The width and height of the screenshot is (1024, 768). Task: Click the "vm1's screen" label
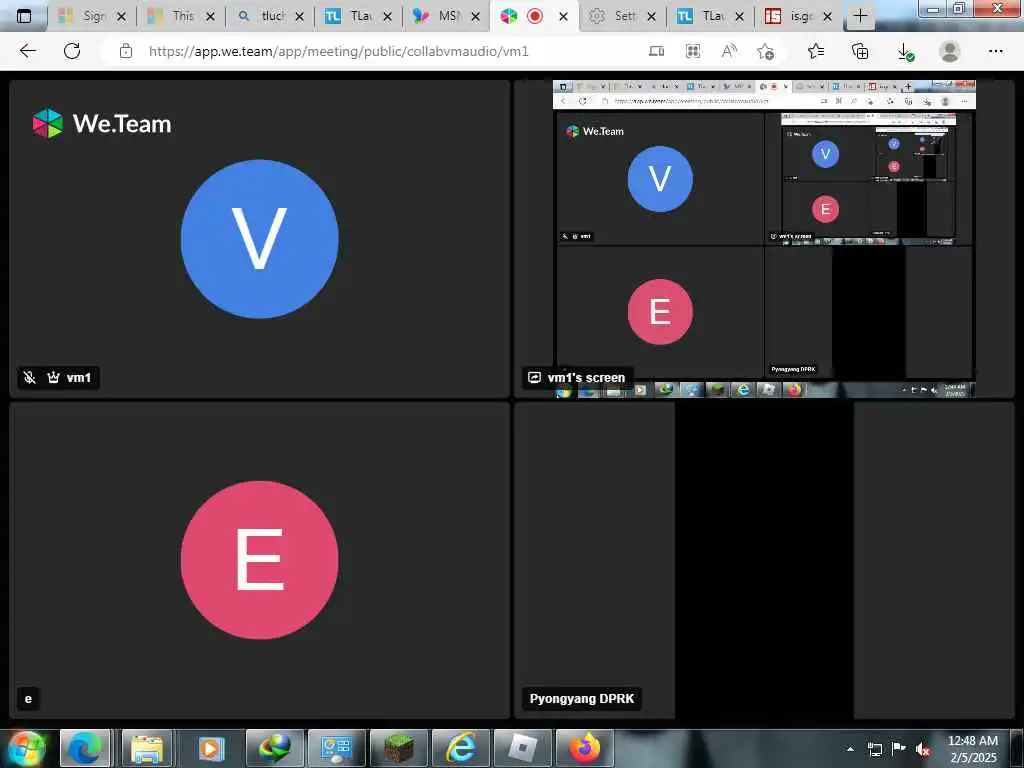tap(586, 377)
